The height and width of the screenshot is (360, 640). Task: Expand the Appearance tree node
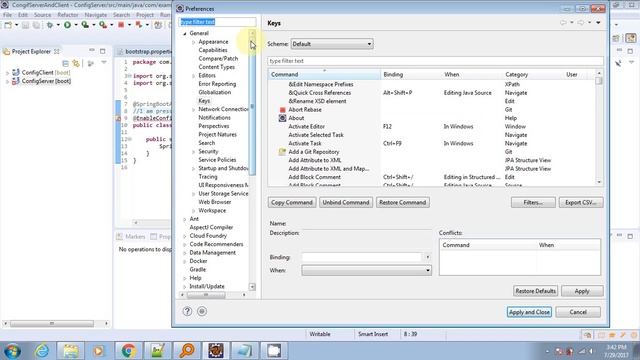pos(193,42)
